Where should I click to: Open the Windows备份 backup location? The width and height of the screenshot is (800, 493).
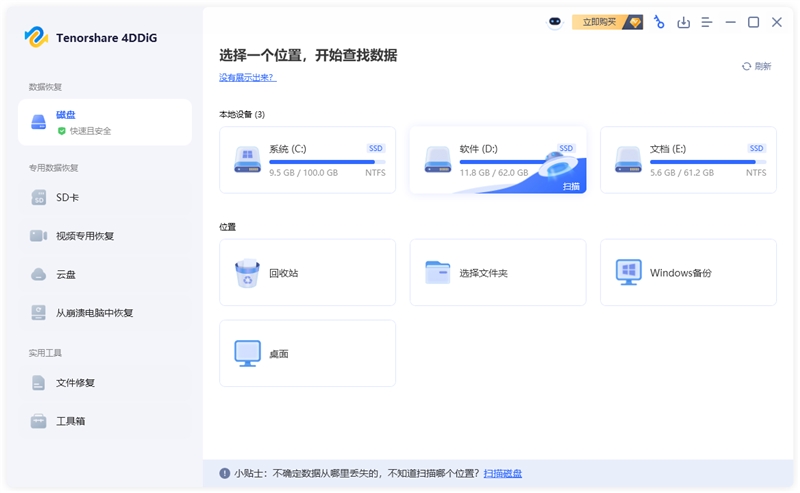point(688,273)
